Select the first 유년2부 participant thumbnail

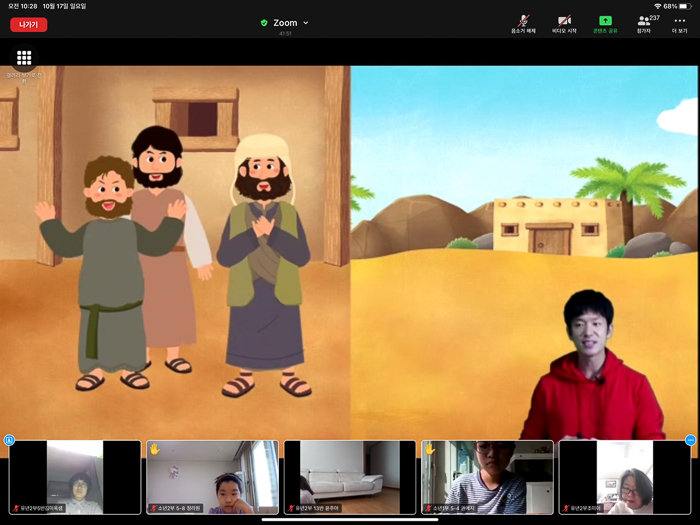pos(75,477)
